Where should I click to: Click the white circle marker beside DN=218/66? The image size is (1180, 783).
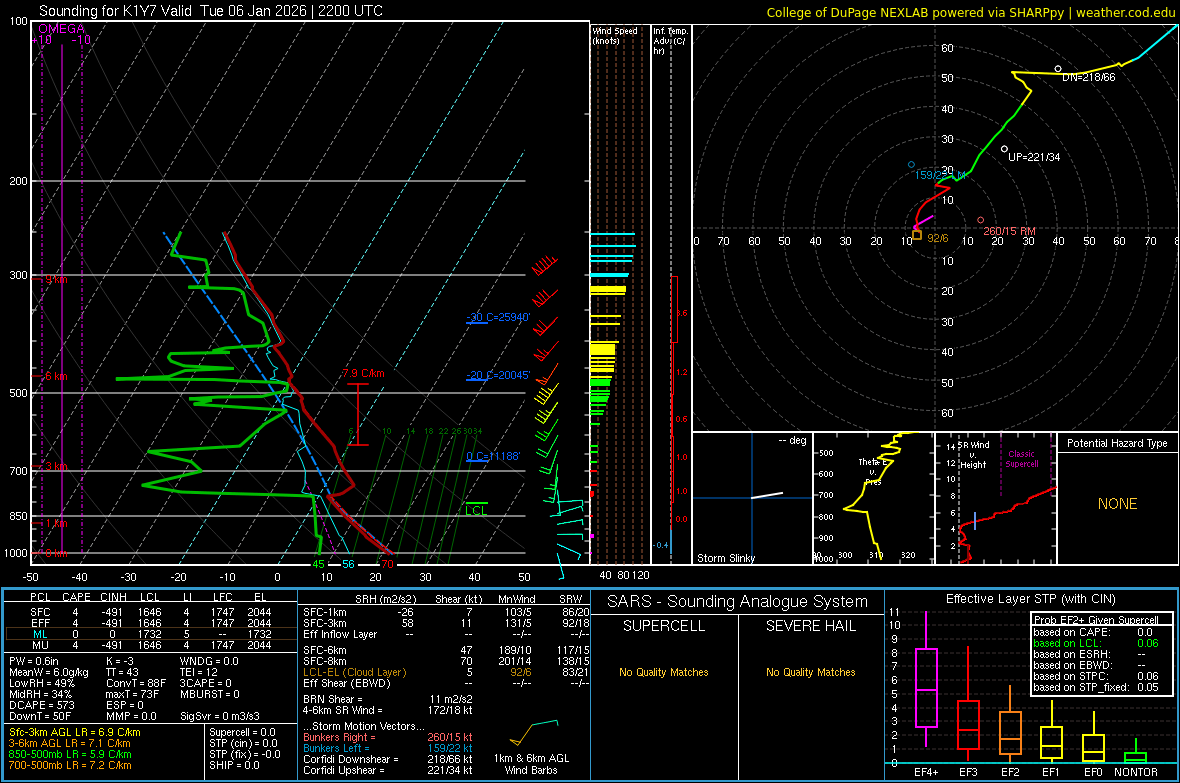point(1058,69)
